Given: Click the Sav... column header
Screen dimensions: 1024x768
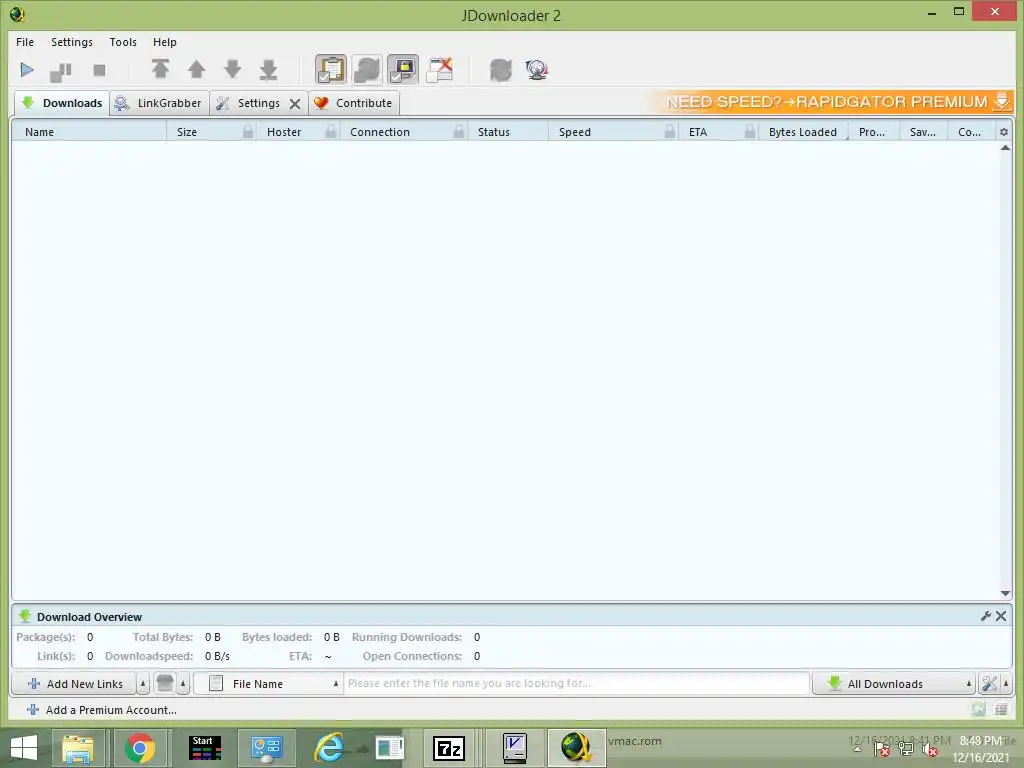Looking at the screenshot, I should click(x=923, y=132).
